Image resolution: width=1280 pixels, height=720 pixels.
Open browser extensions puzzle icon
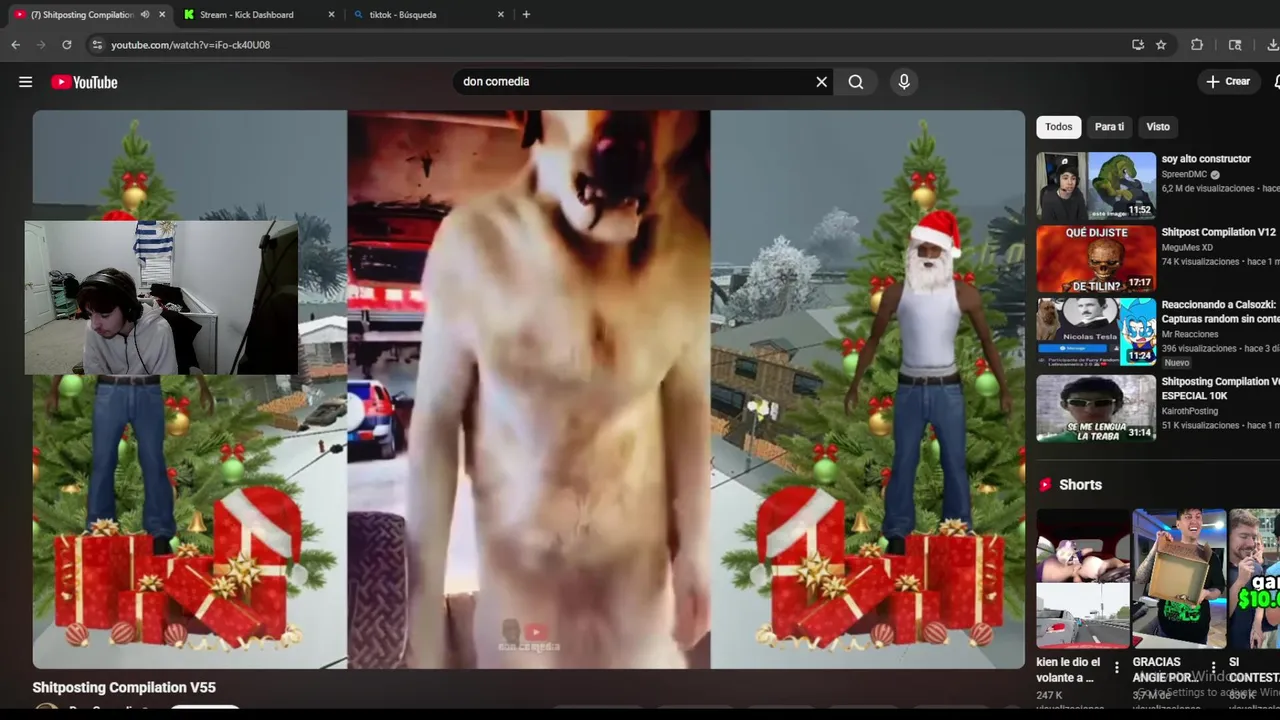click(1197, 45)
